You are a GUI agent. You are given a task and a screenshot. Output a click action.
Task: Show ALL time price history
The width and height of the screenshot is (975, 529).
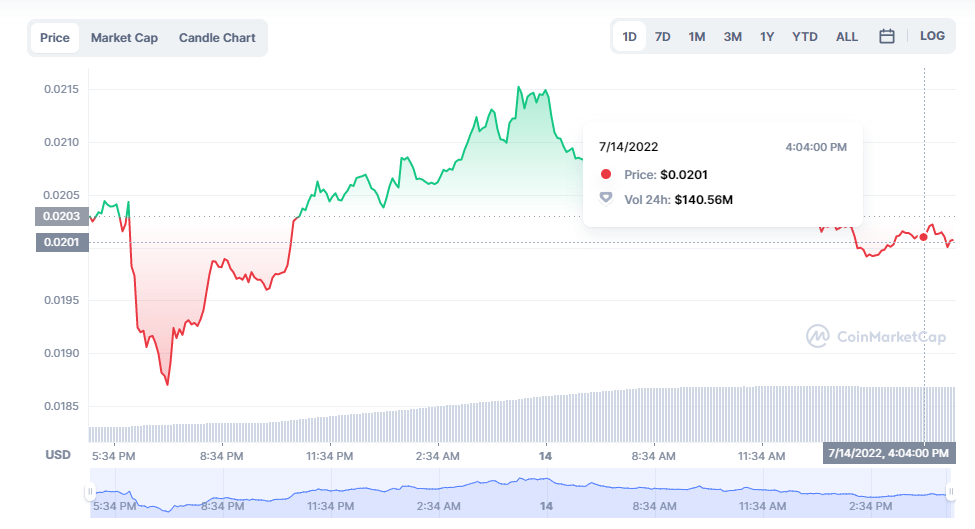[x=846, y=37]
